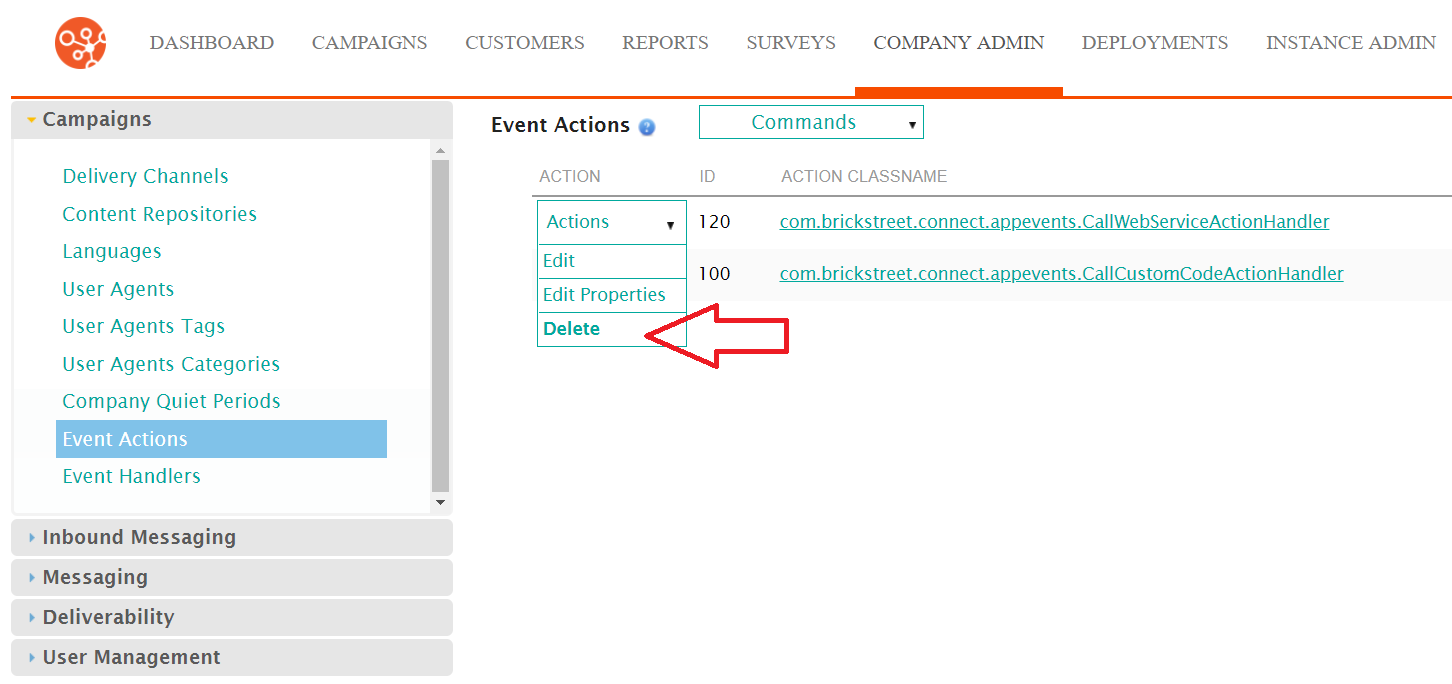
Task: Toggle the Actions dropdown for row 120
Action: pos(612,222)
